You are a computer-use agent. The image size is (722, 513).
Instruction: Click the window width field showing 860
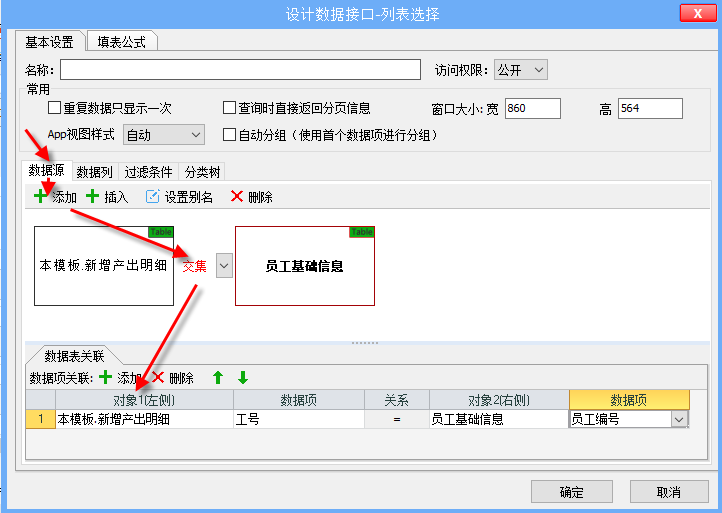(533, 108)
